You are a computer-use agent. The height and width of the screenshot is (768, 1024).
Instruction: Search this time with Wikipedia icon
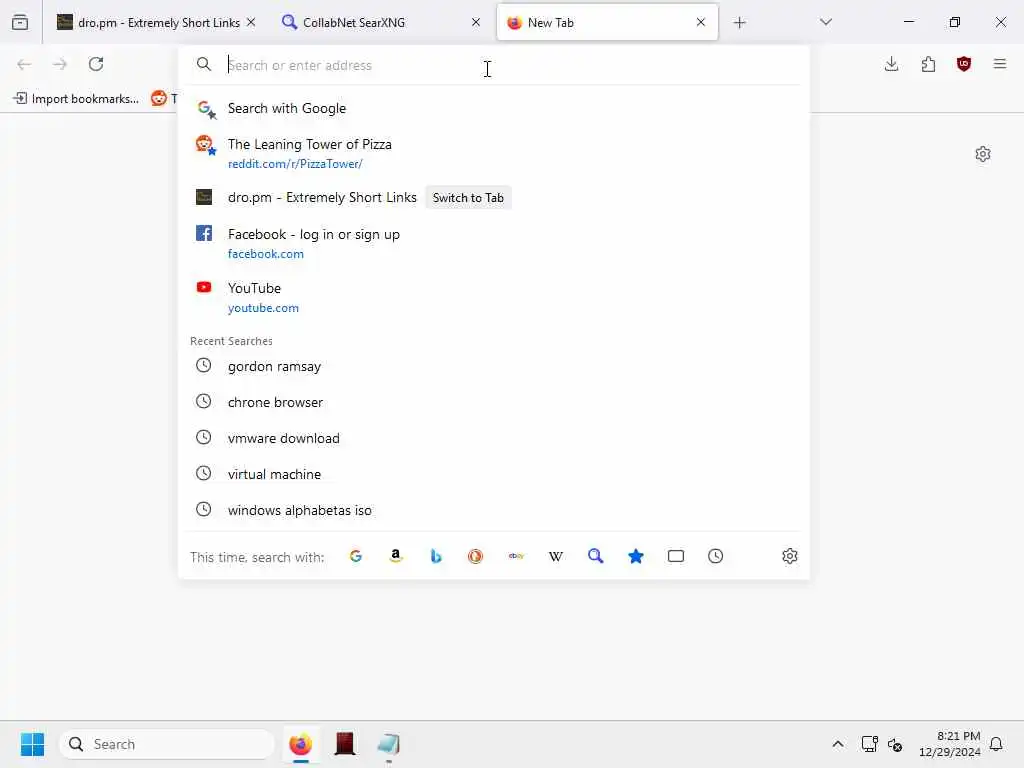(x=556, y=556)
